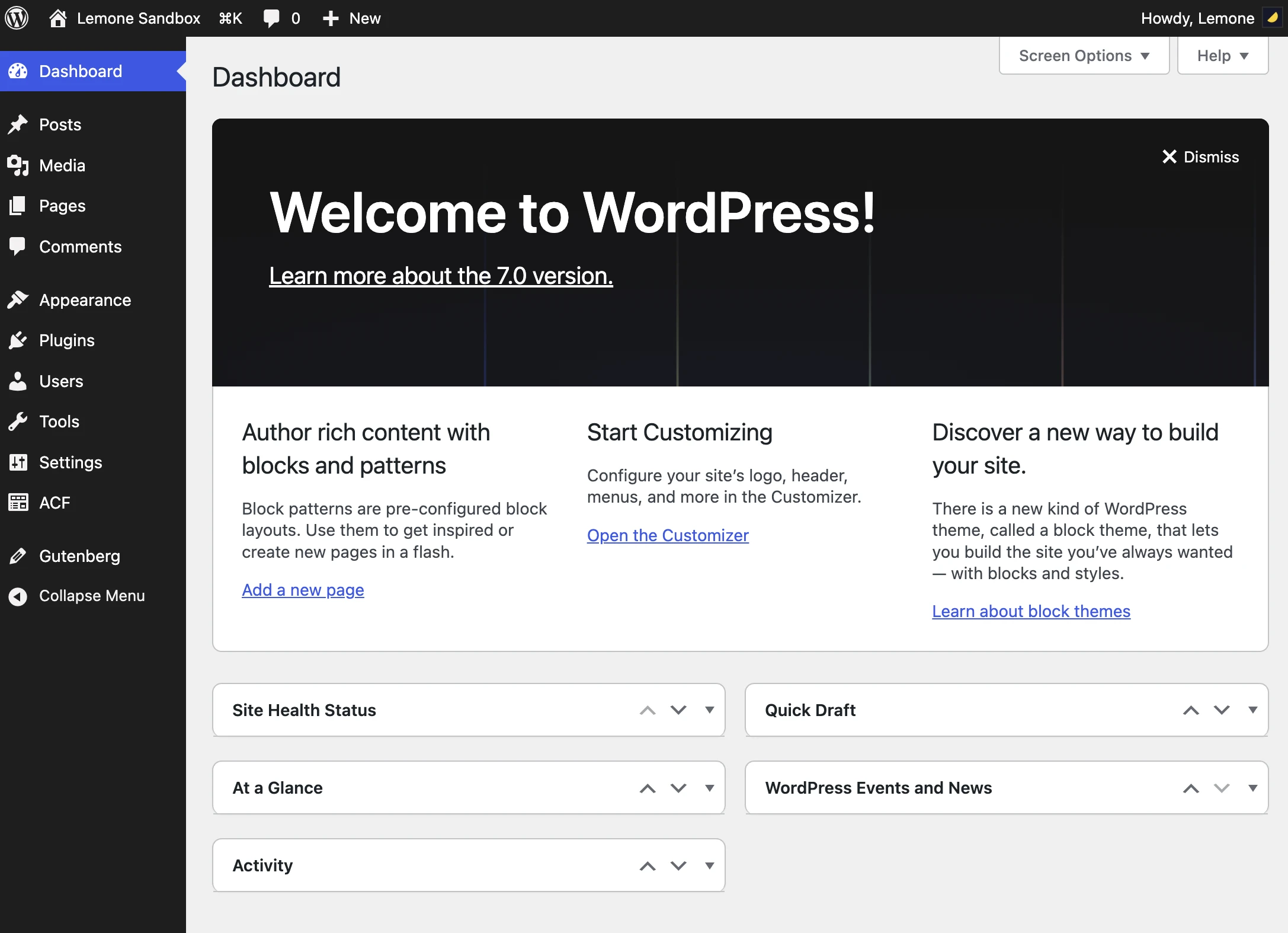
Task: Open the ACF menu item
Action: (x=93, y=503)
